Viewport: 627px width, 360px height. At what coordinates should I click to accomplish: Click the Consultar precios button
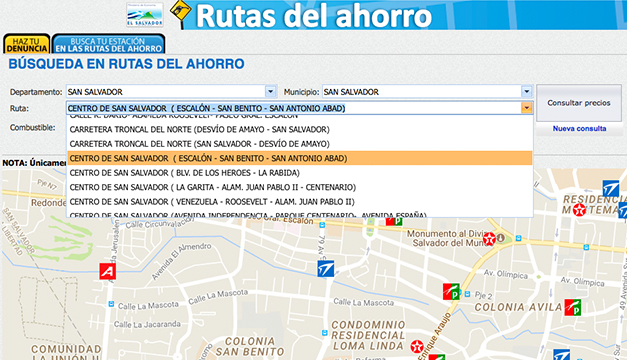pyautogui.click(x=579, y=103)
